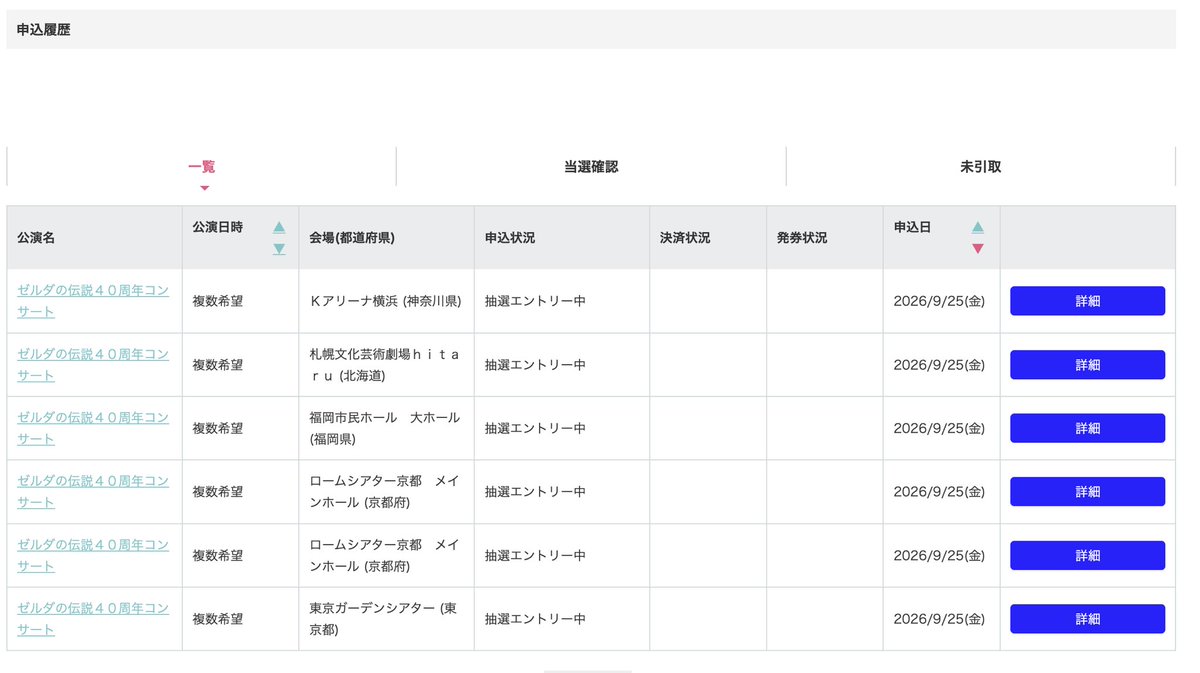Sort 申込日 descending with pink down arrow
Image resolution: width=1200 pixels, height=673 pixels.
pyautogui.click(x=978, y=248)
